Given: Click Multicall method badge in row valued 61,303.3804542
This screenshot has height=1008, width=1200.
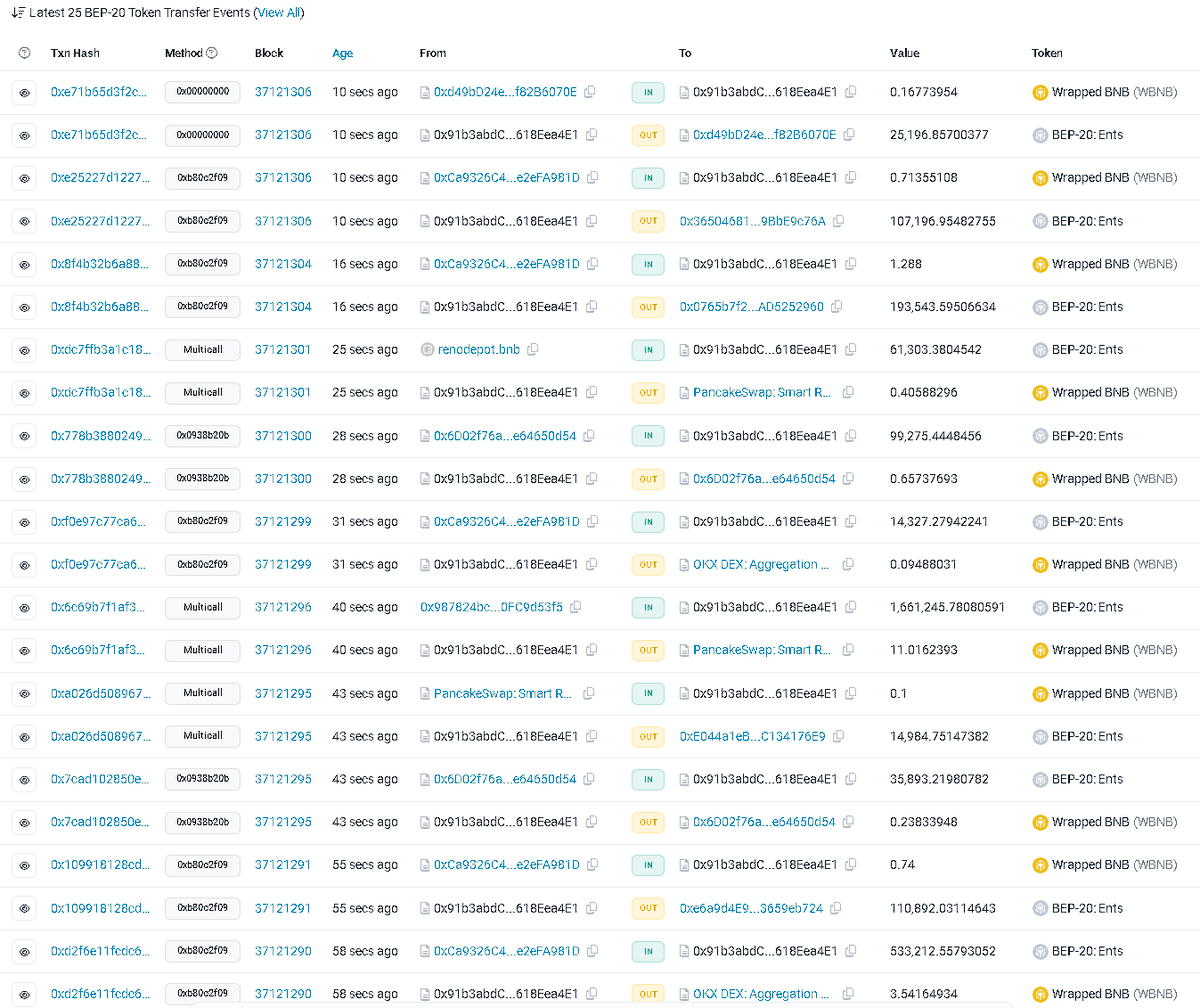Looking at the screenshot, I should tap(203, 350).
